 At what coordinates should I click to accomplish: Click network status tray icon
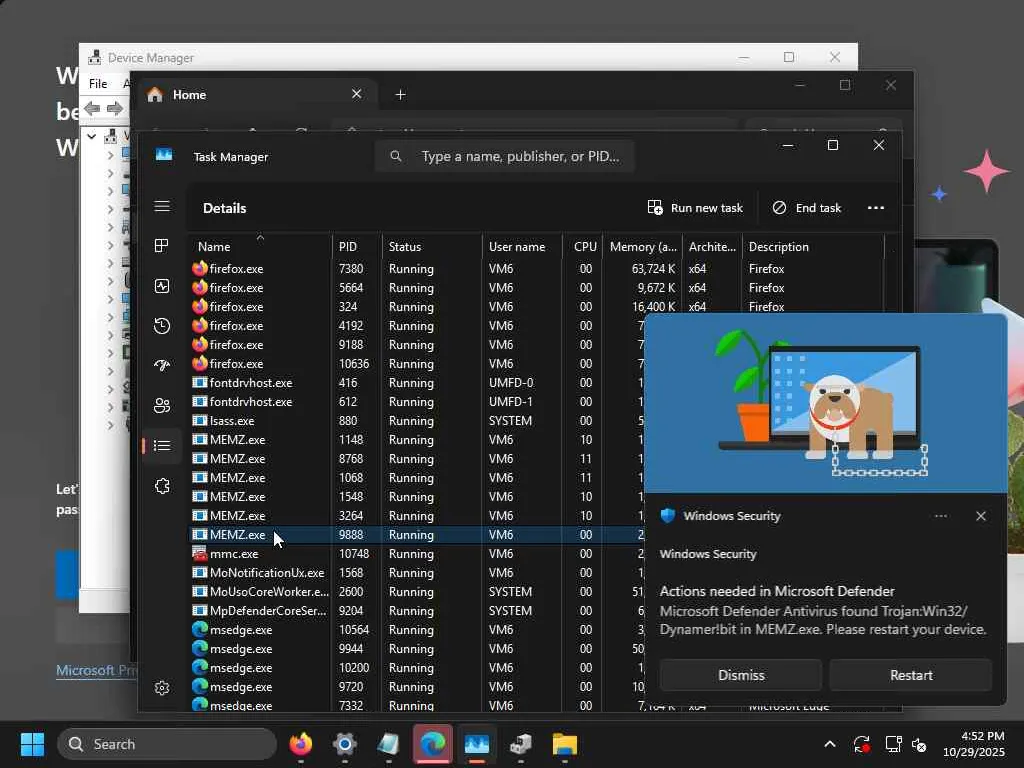coord(893,744)
